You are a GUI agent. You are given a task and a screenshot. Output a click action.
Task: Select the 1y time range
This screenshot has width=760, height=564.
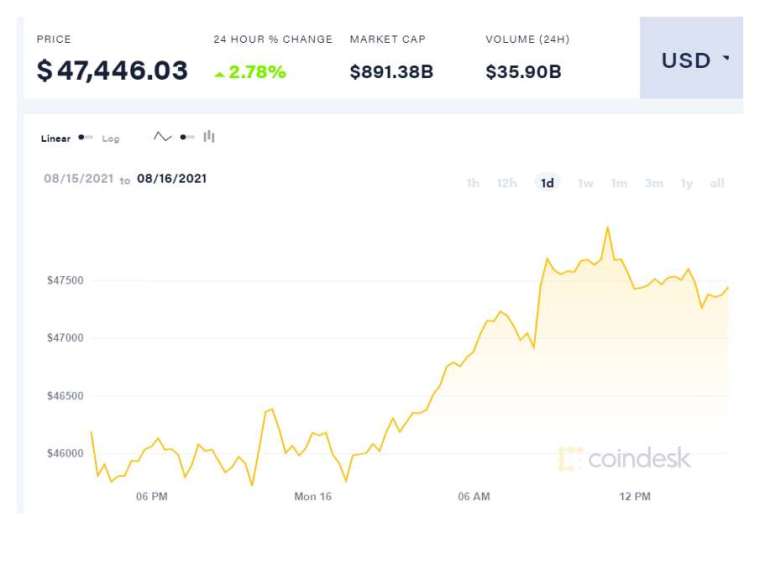tap(686, 183)
